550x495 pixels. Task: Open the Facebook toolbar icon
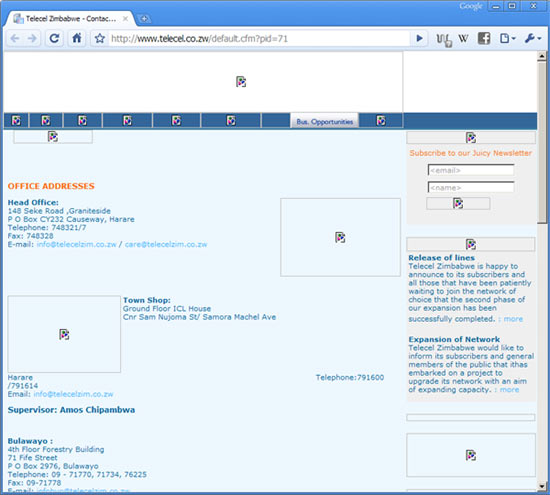484,38
